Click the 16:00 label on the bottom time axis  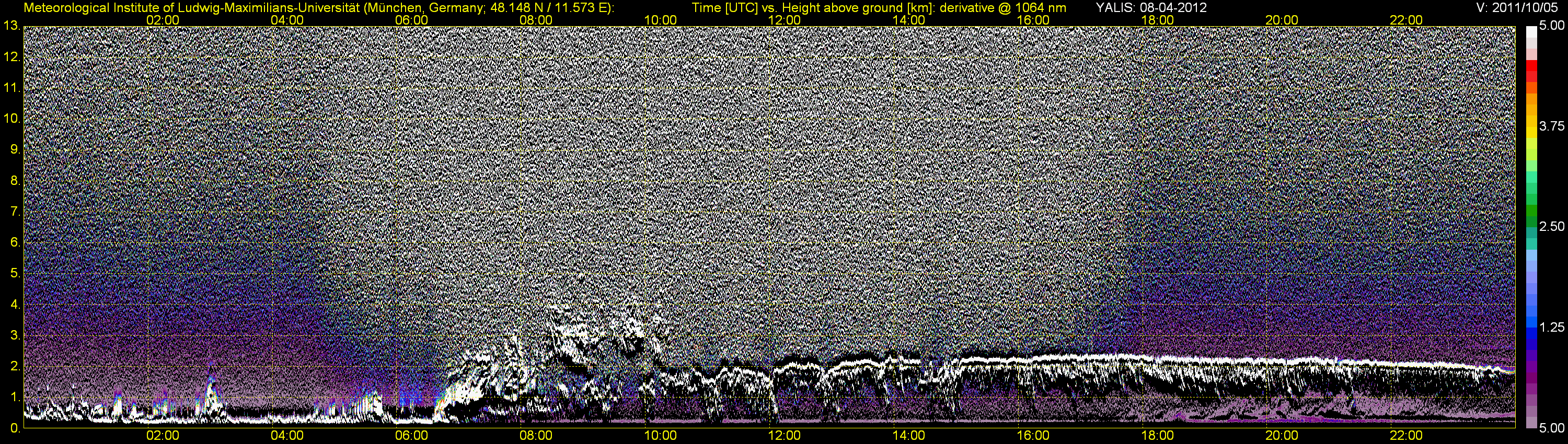pos(1033,436)
